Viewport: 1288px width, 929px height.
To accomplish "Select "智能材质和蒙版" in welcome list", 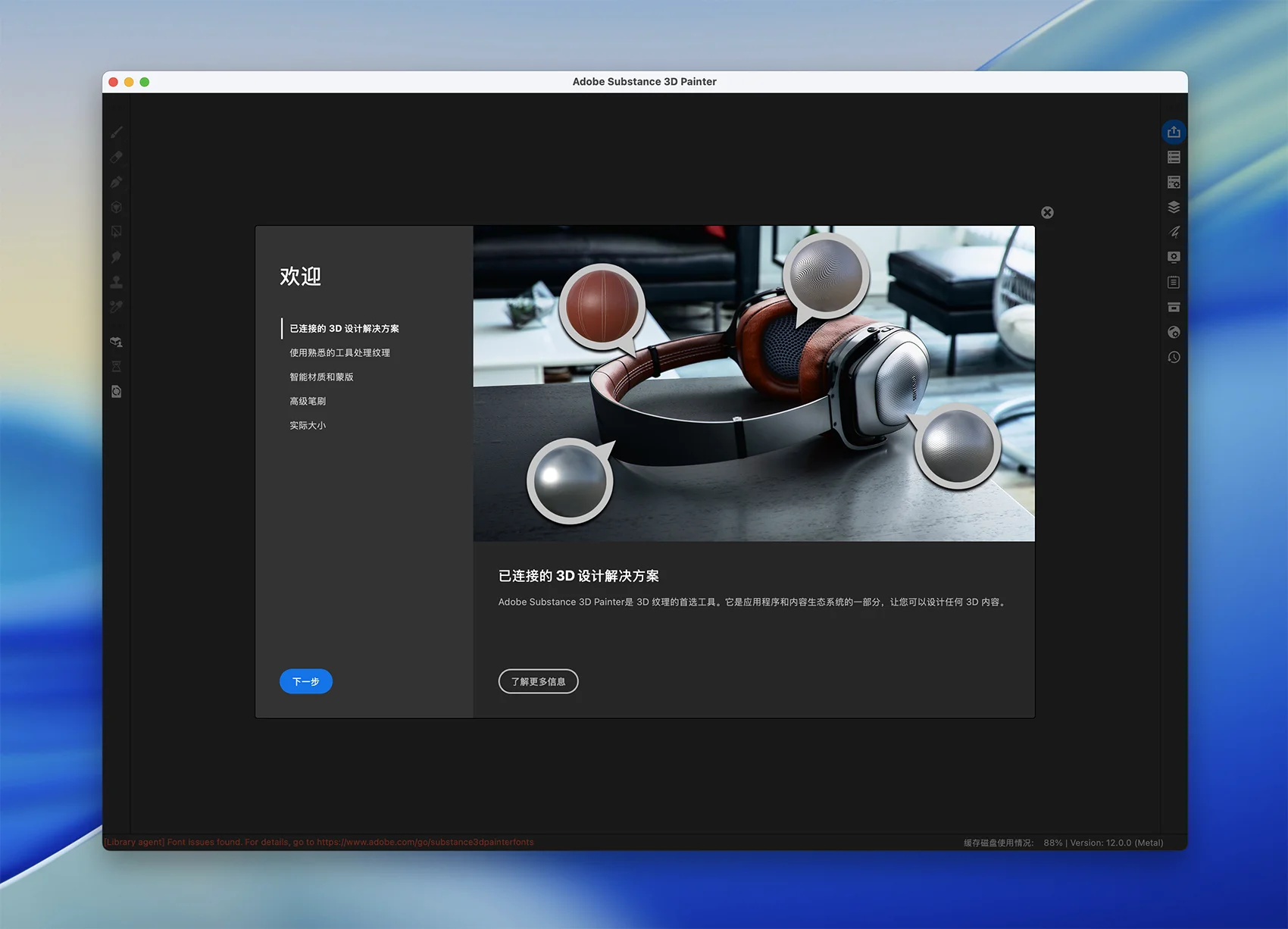I will [x=321, y=377].
